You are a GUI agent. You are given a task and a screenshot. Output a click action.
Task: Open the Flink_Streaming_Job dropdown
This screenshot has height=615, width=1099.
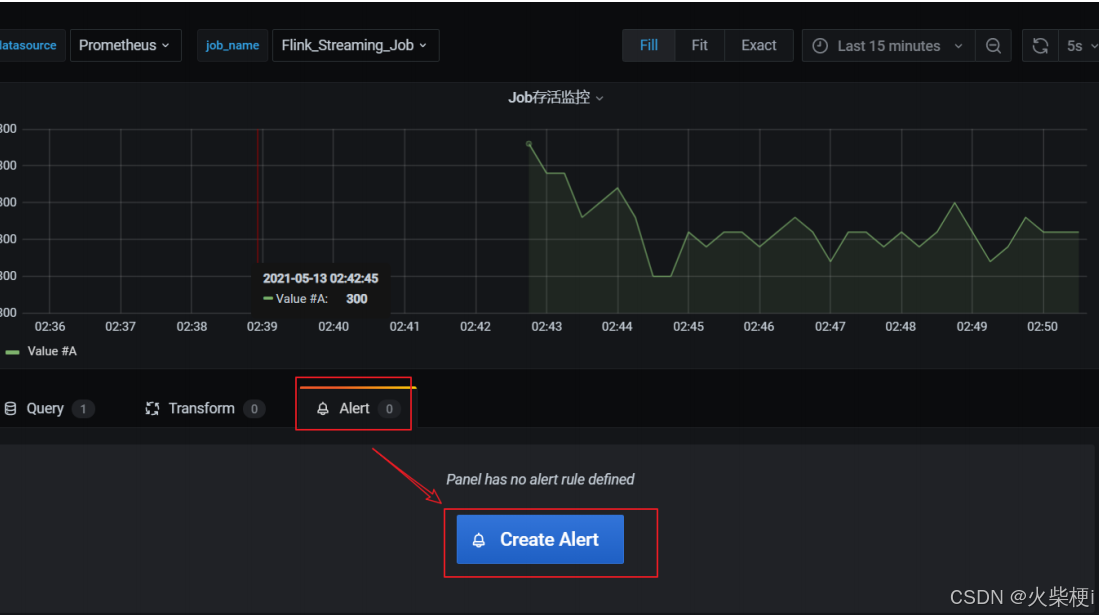tap(355, 46)
